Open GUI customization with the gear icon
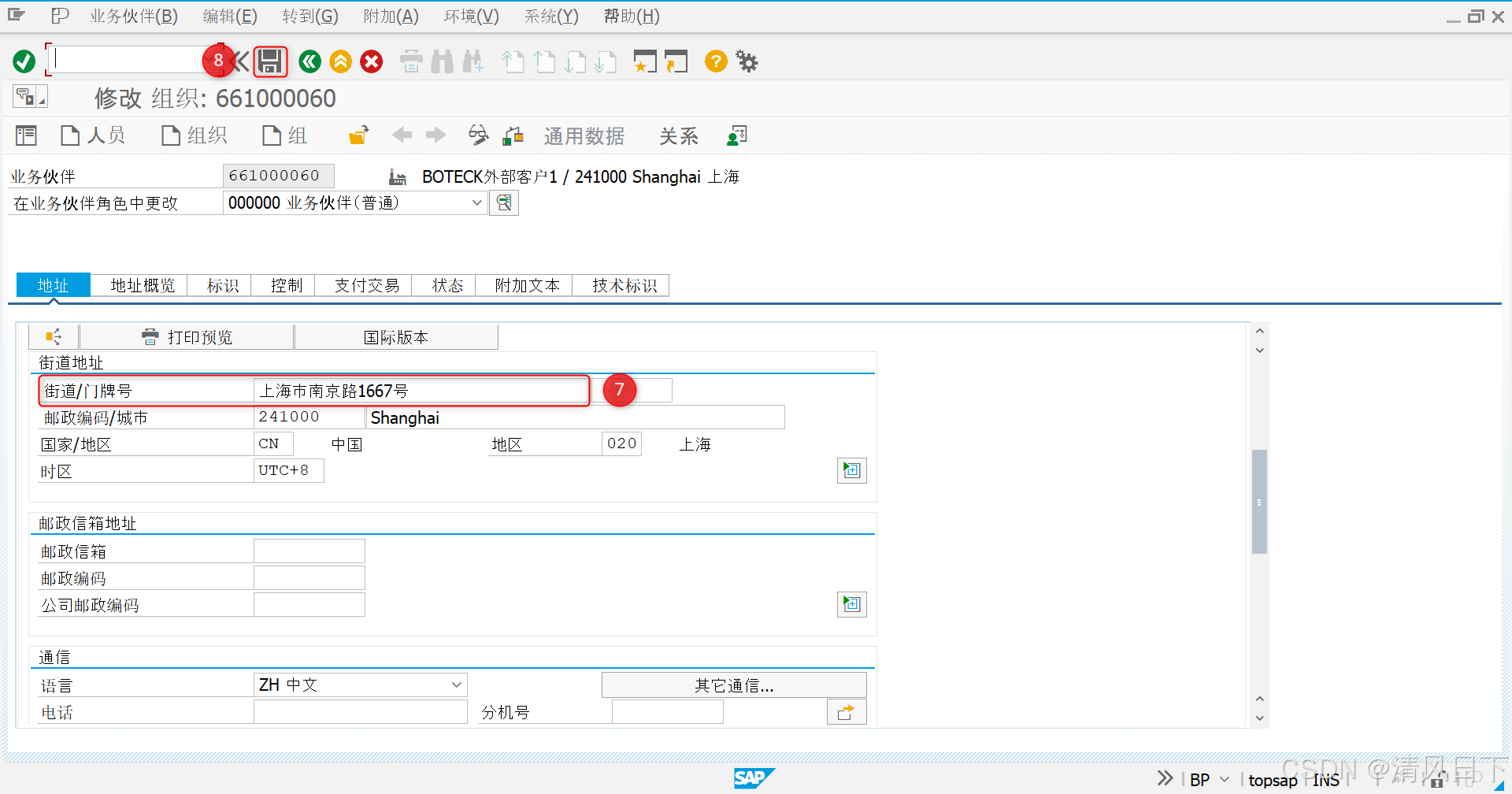 coord(746,61)
